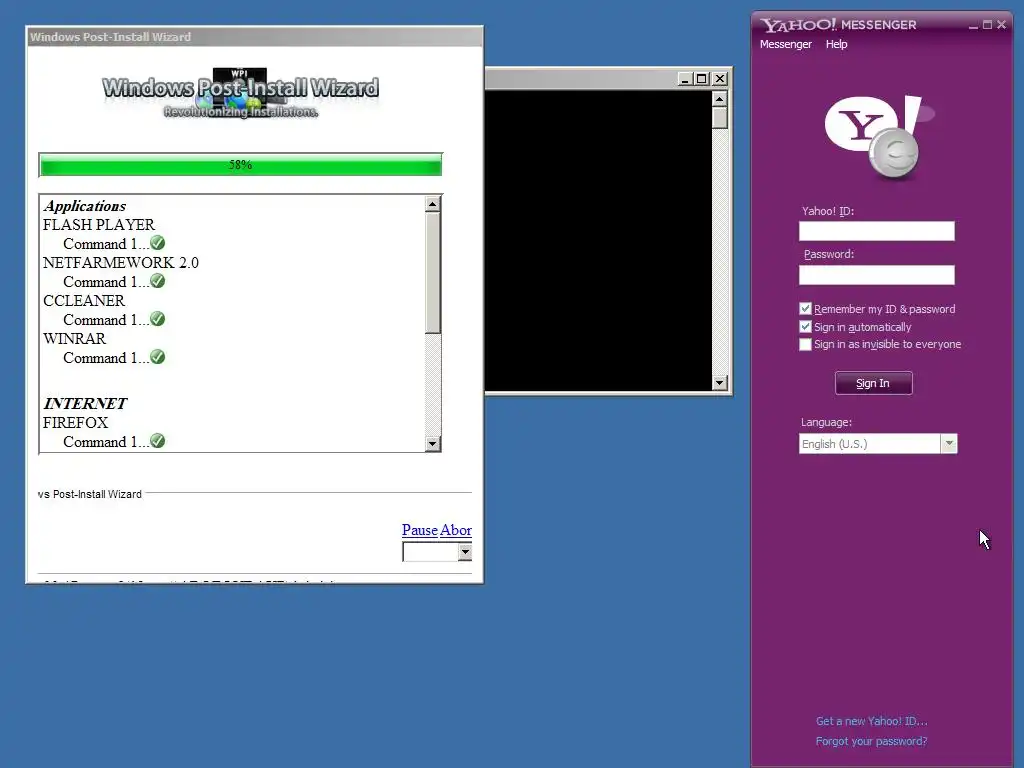This screenshot has width=1024, height=768.
Task: Maximize the Yahoo! Messenger window
Action: (987, 25)
